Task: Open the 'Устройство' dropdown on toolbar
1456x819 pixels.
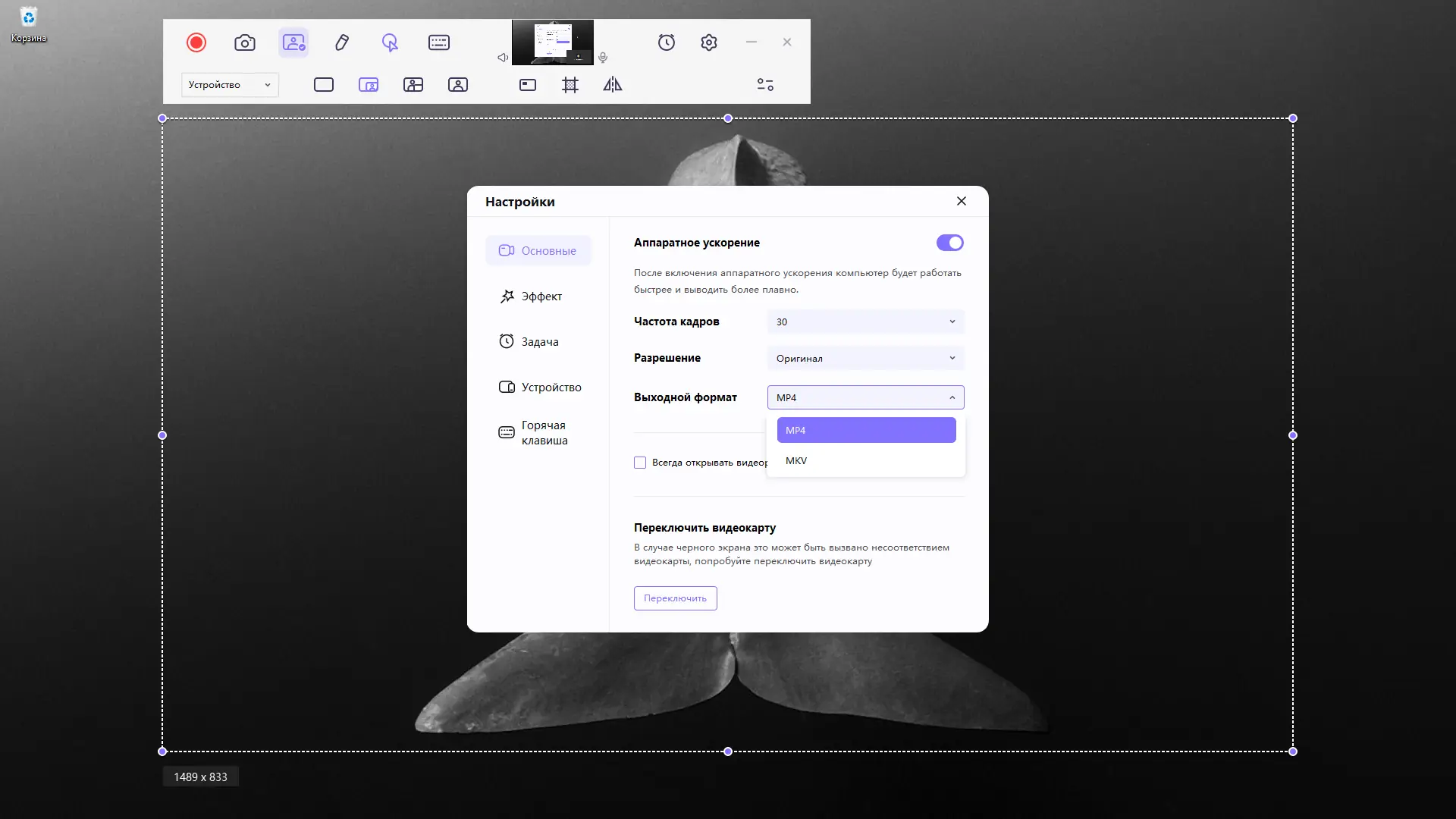Action: 229,84
